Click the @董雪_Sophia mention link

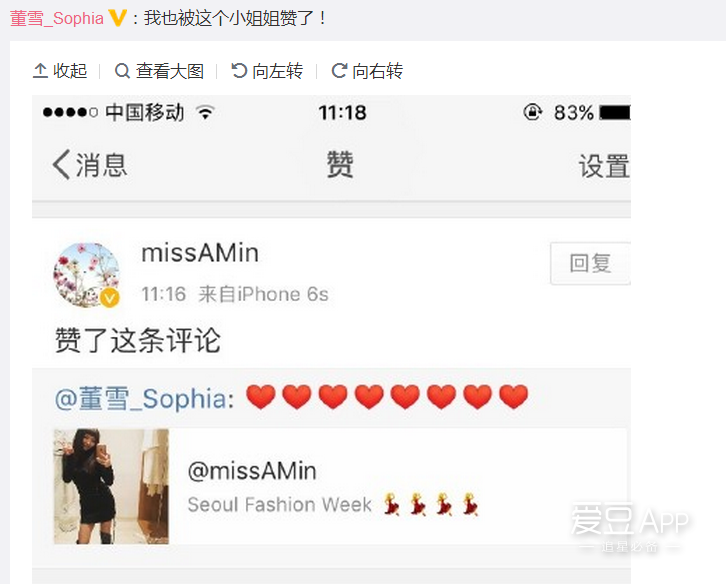[x=144, y=398]
